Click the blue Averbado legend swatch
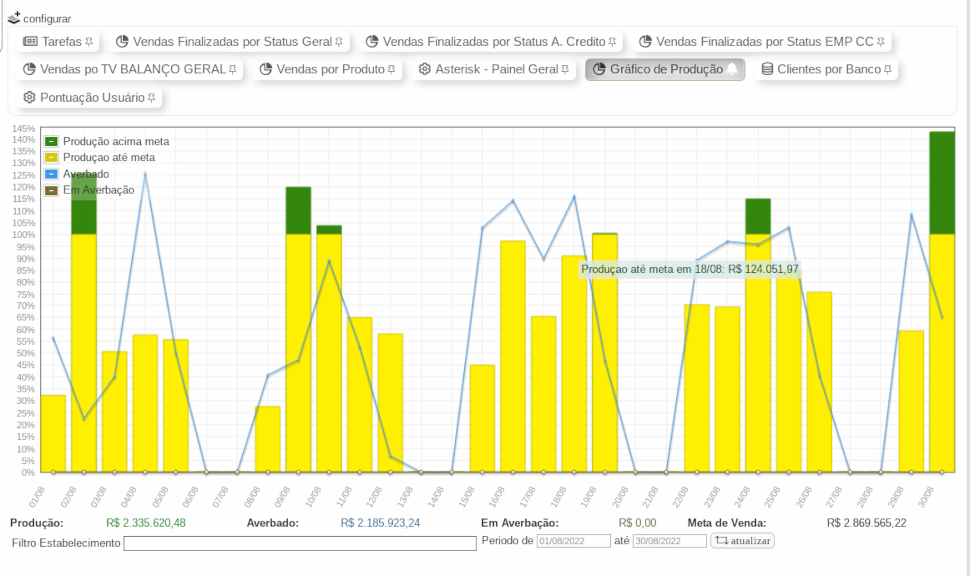Image resolution: width=970 pixels, height=576 pixels. click(51, 174)
